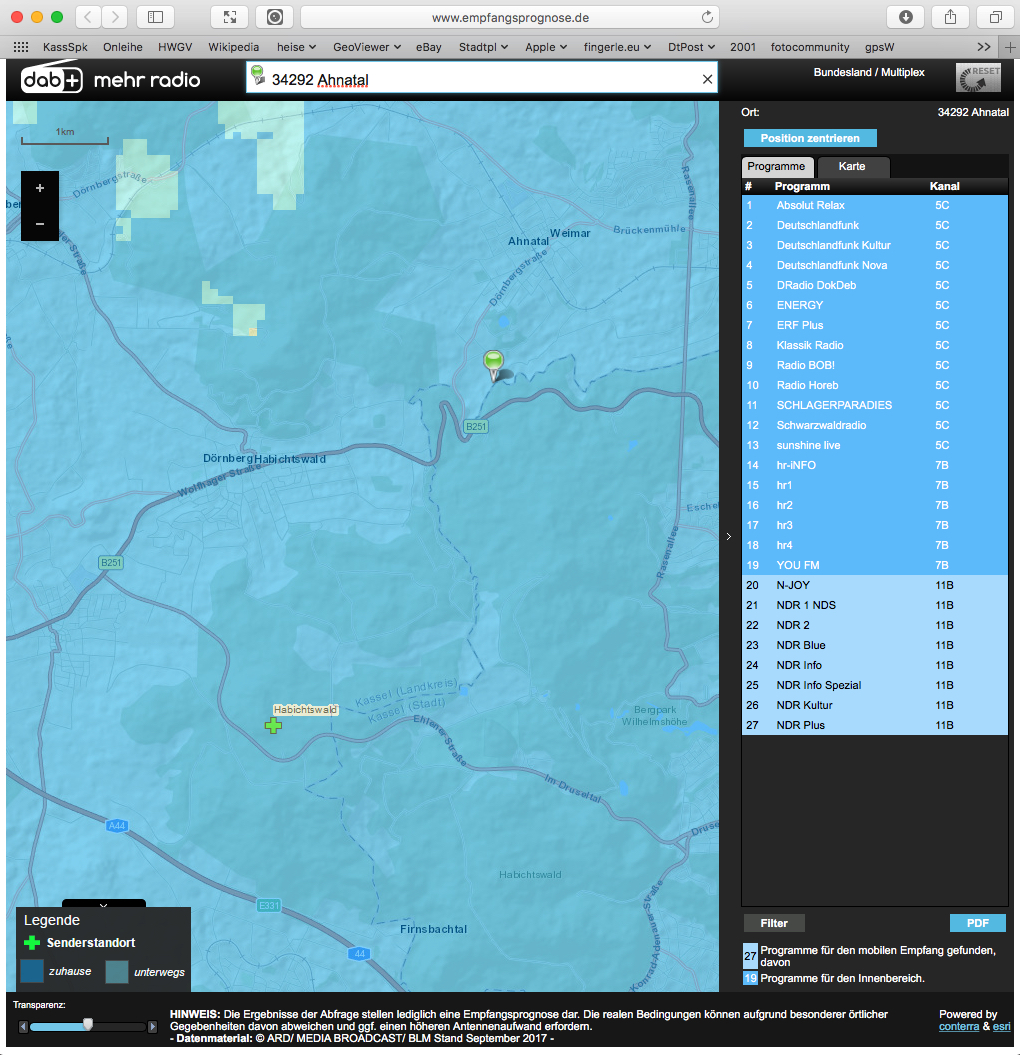Click the screenshot camera toolbar icon
1020x1055 pixels.
(x=275, y=17)
